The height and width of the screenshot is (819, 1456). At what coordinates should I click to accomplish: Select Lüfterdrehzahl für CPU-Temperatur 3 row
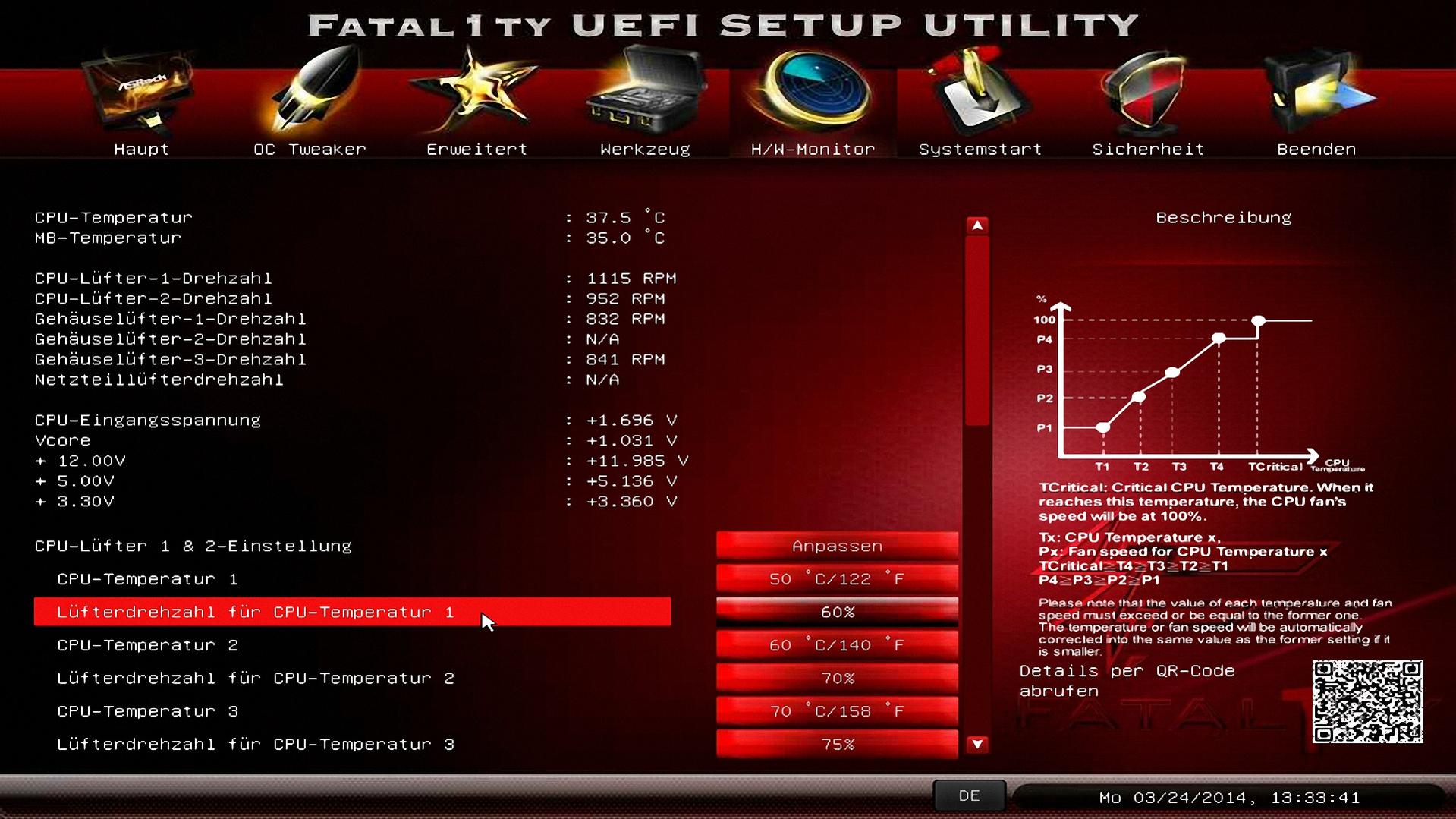tap(353, 744)
